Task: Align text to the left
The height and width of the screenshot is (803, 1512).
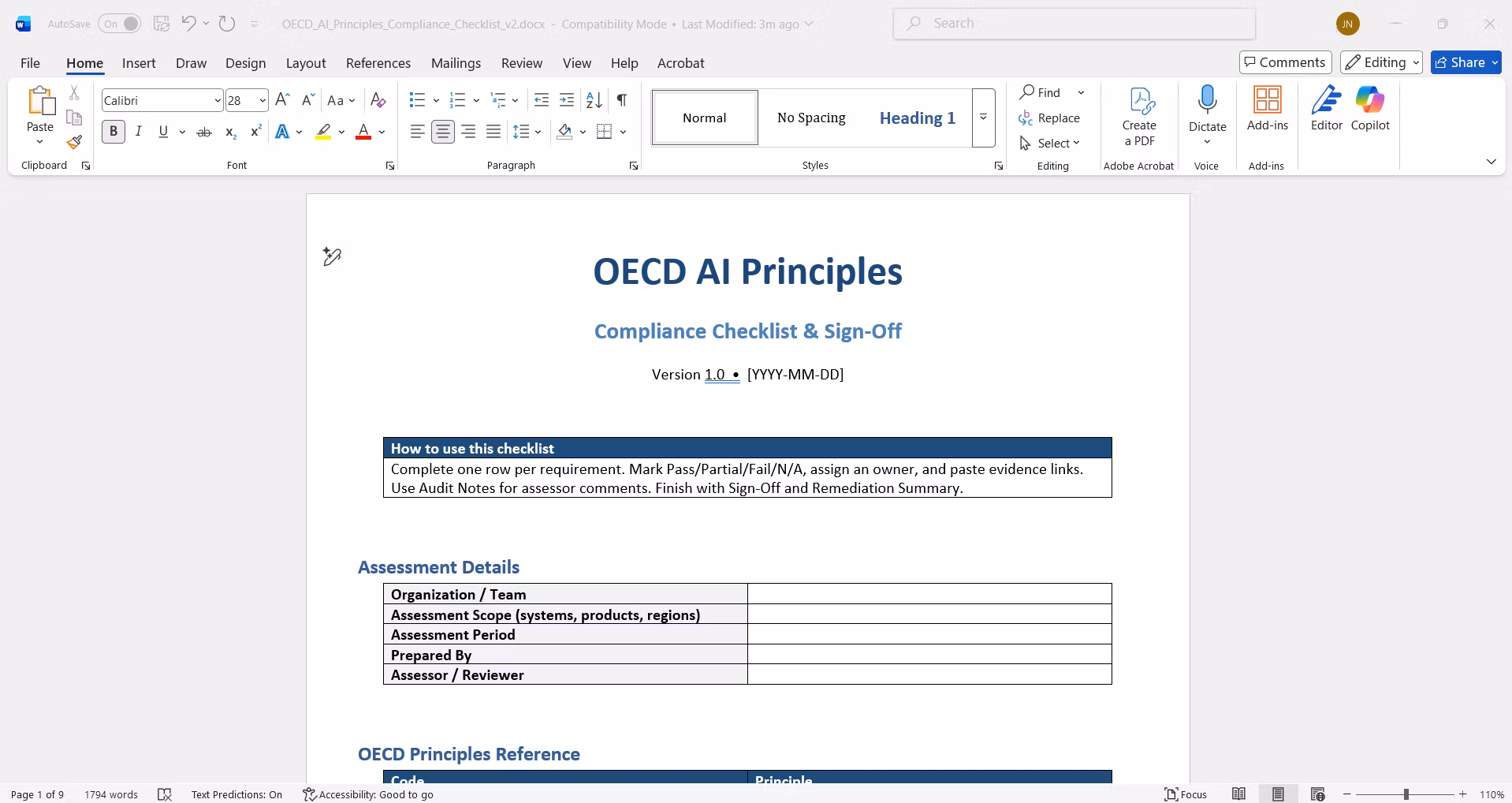Action: pyautogui.click(x=418, y=132)
